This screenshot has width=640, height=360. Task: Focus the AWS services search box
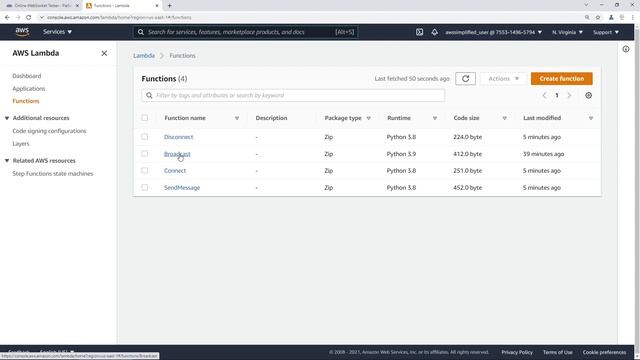point(245,32)
